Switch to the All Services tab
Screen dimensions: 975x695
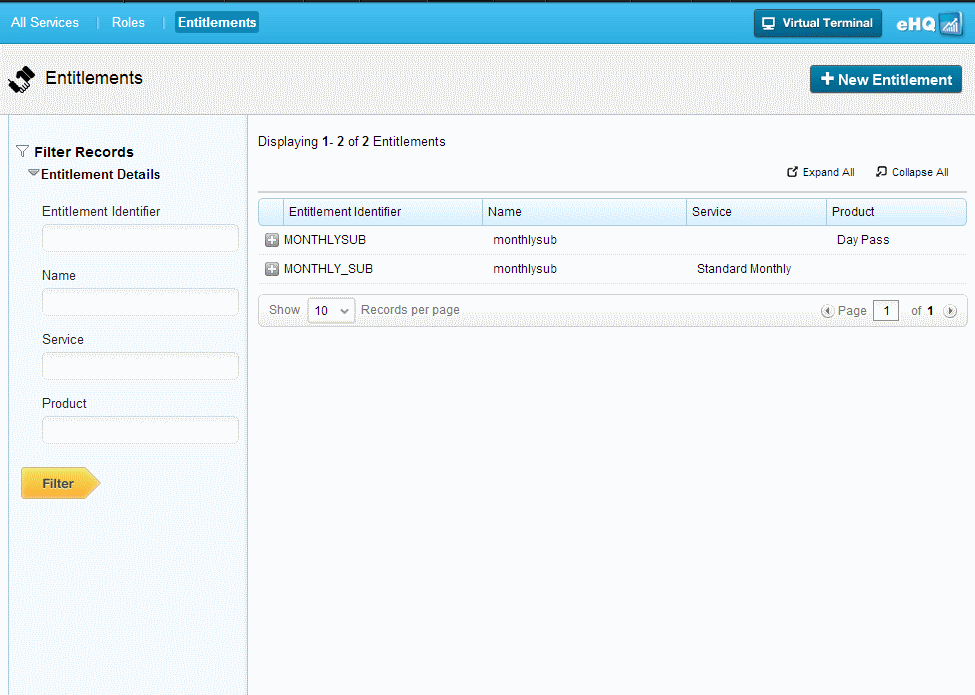coord(45,22)
